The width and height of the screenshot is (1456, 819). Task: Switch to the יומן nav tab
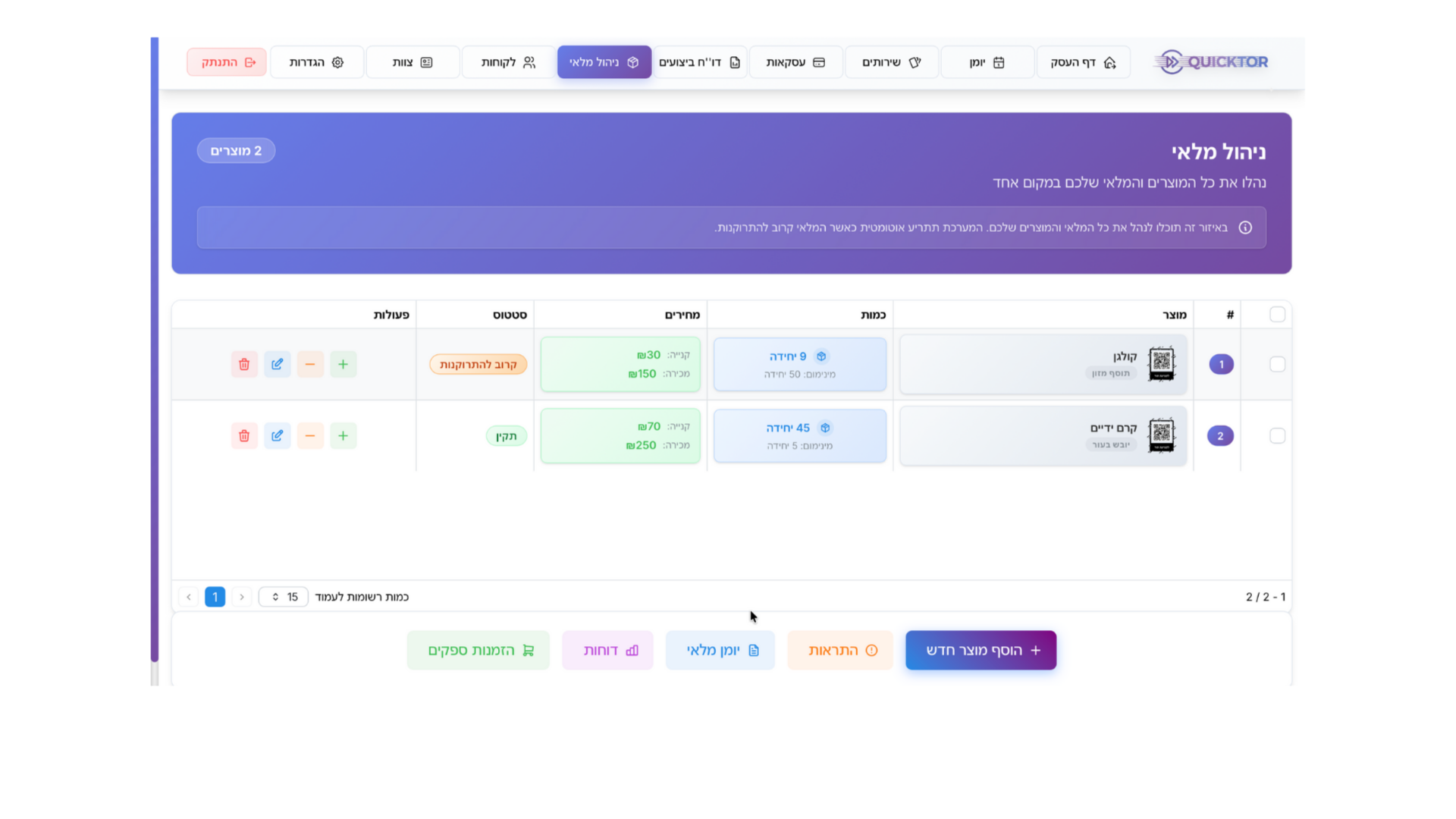click(x=987, y=62)
